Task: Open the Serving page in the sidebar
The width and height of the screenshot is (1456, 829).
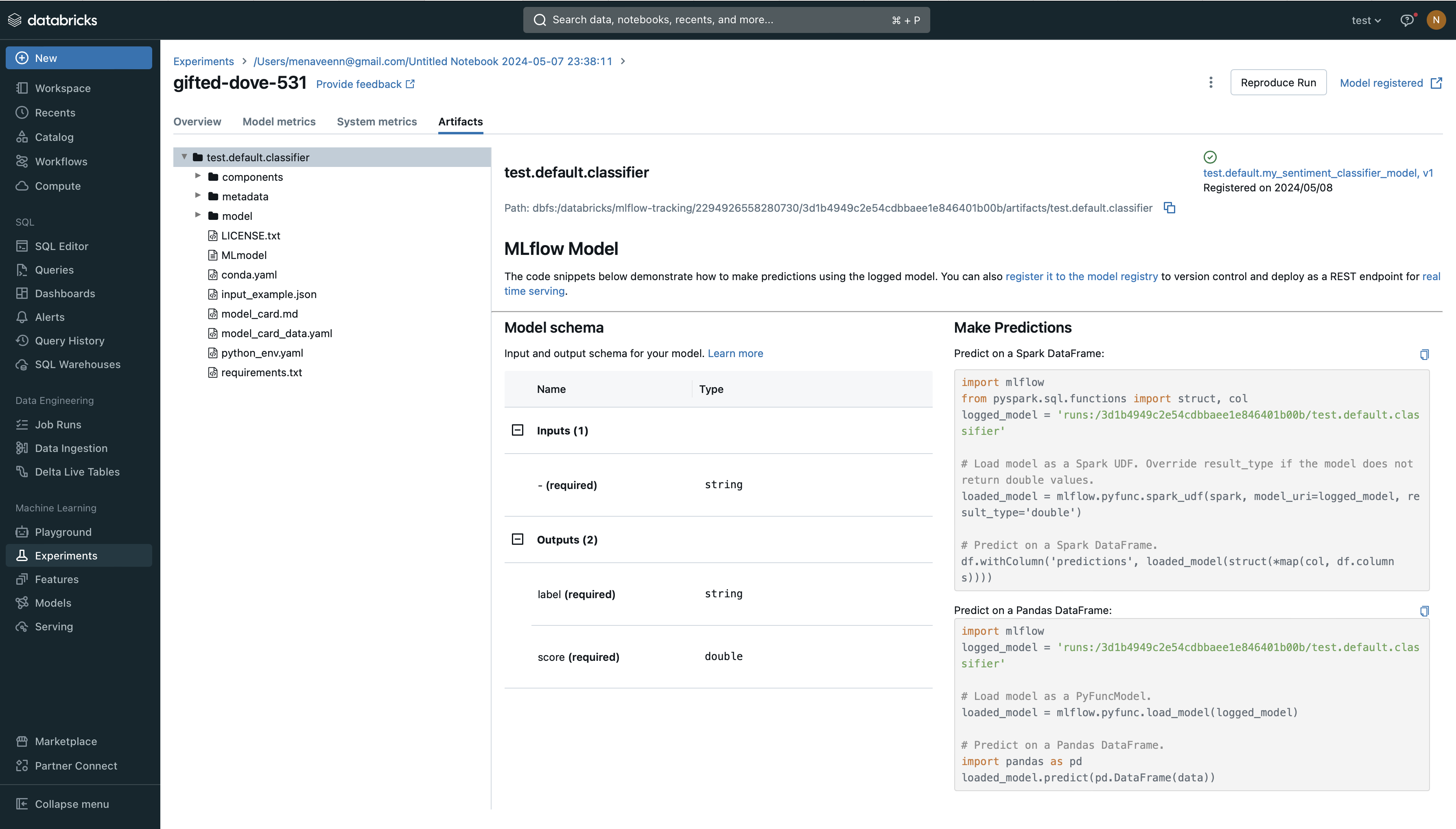Action: (53, 626)
